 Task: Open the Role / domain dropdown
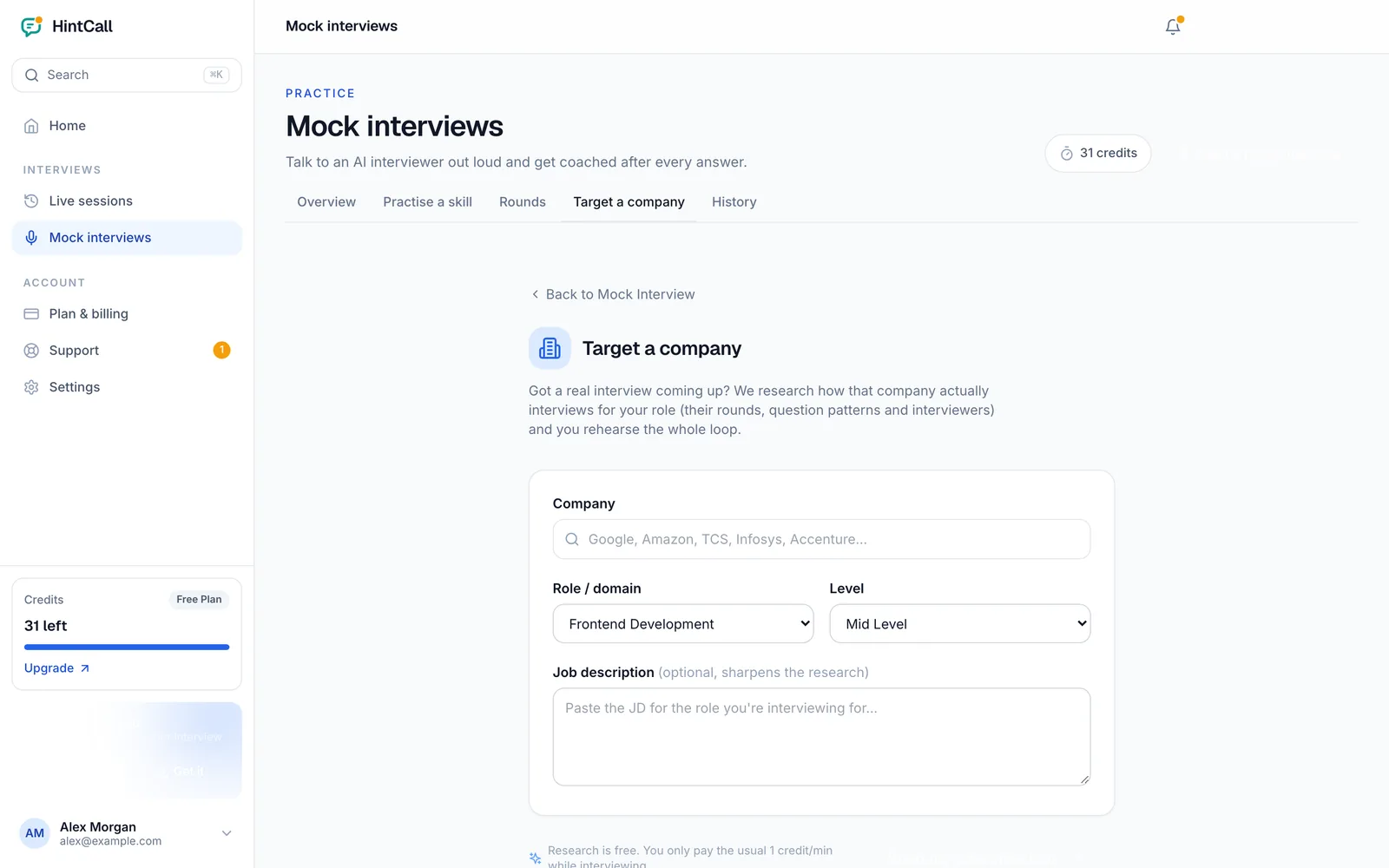pyautogui.click(x=683, y=624)
